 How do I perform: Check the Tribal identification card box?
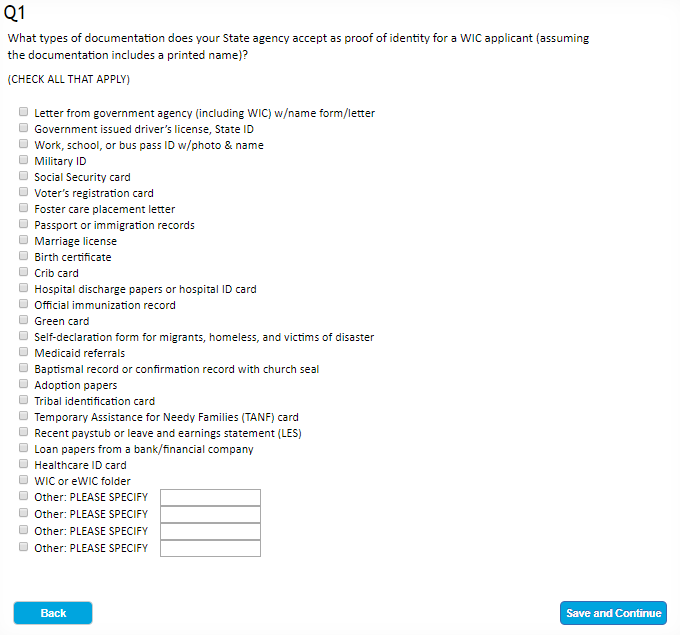[23, 400]
